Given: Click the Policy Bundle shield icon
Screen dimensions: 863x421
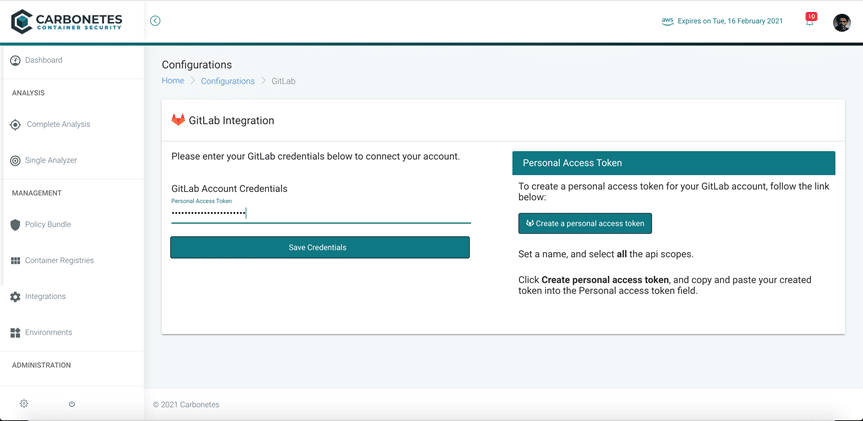Looking at the screenshot, I should pyautogui.click(x=15, y=225).
